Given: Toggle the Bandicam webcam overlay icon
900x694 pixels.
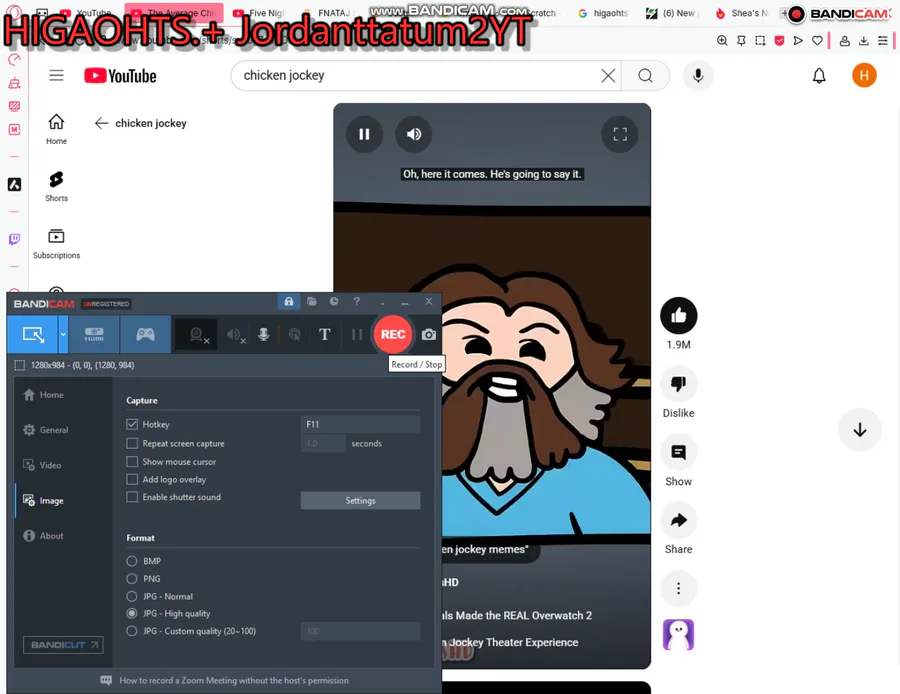Looking at the screenshot, I should (x=196, y=334).
